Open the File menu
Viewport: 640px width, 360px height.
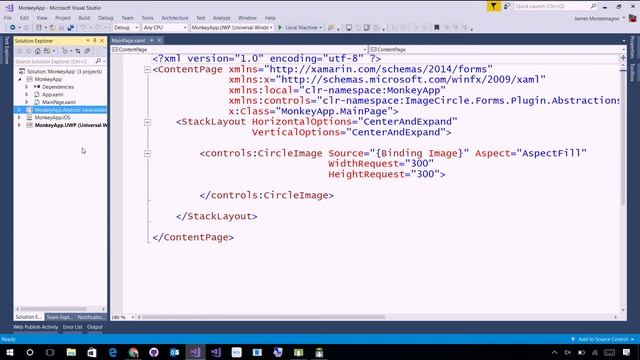pos(8,18)
